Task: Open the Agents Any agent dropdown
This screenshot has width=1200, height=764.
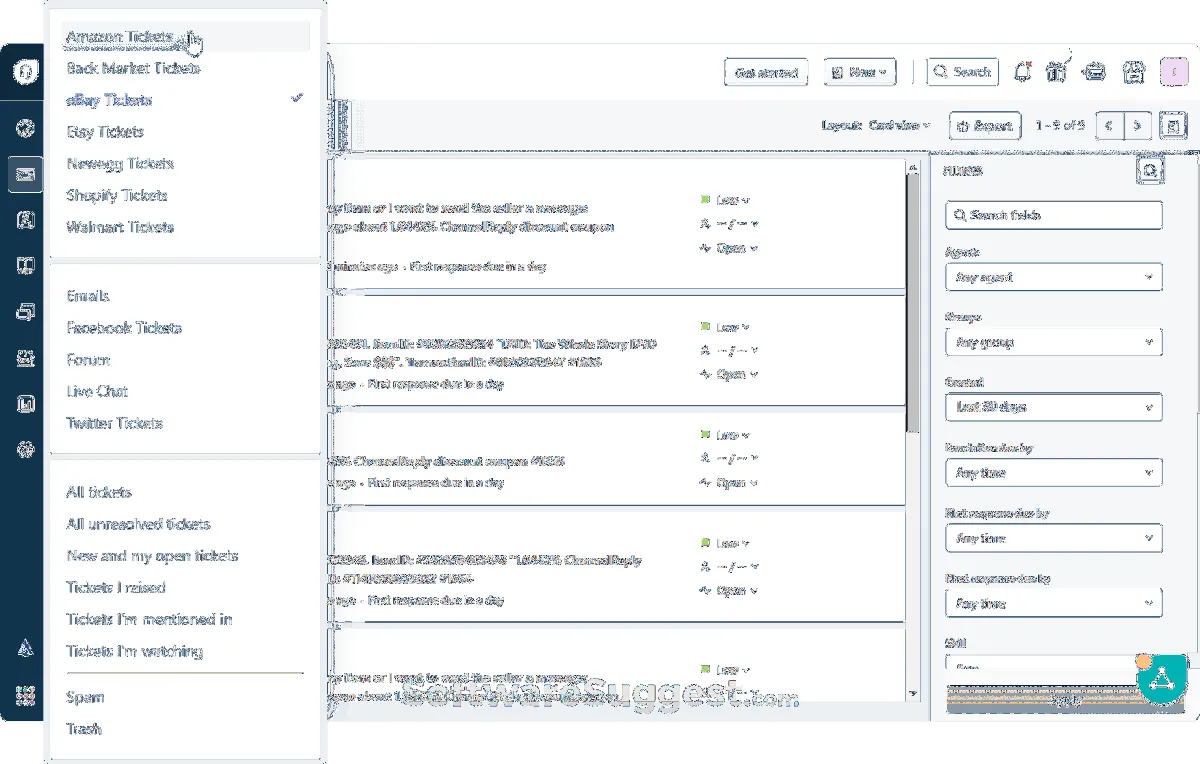Action: 1054,277
